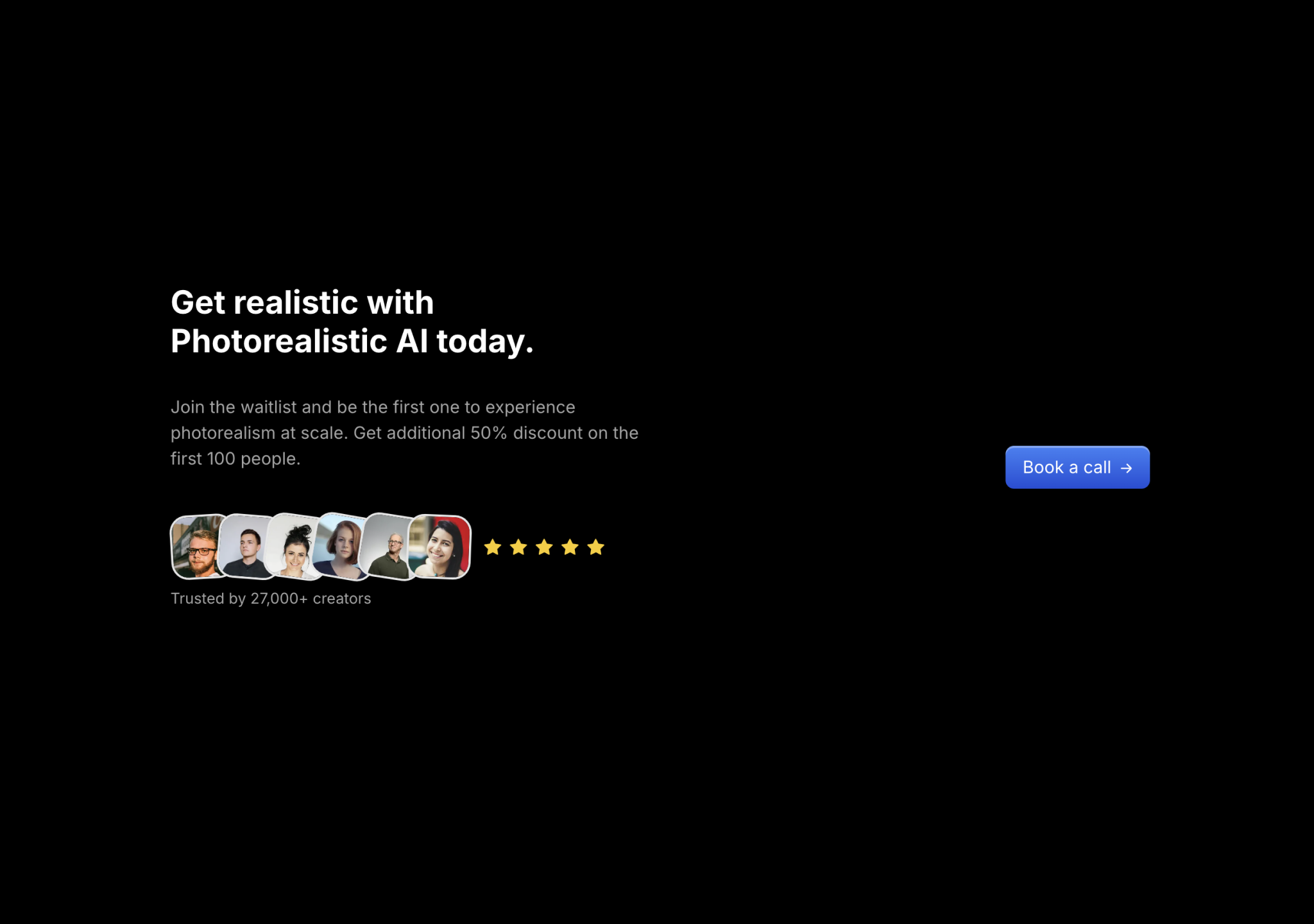The image size is (1314, 924).
Task: Click the second yellow rating star
Action: [518, 547]
